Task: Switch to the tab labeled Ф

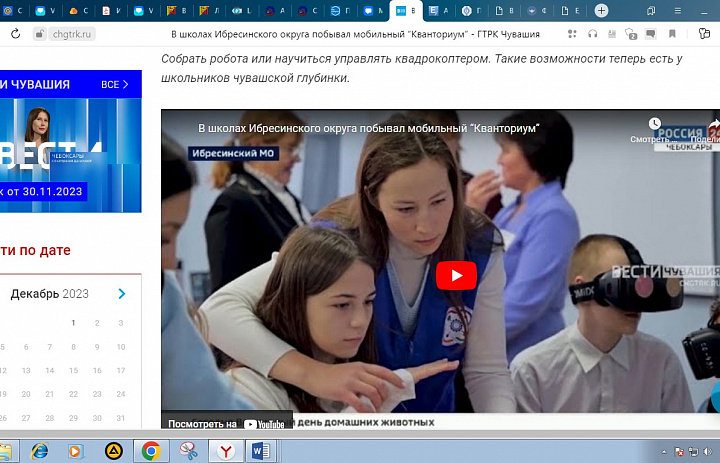Action: 536,11
